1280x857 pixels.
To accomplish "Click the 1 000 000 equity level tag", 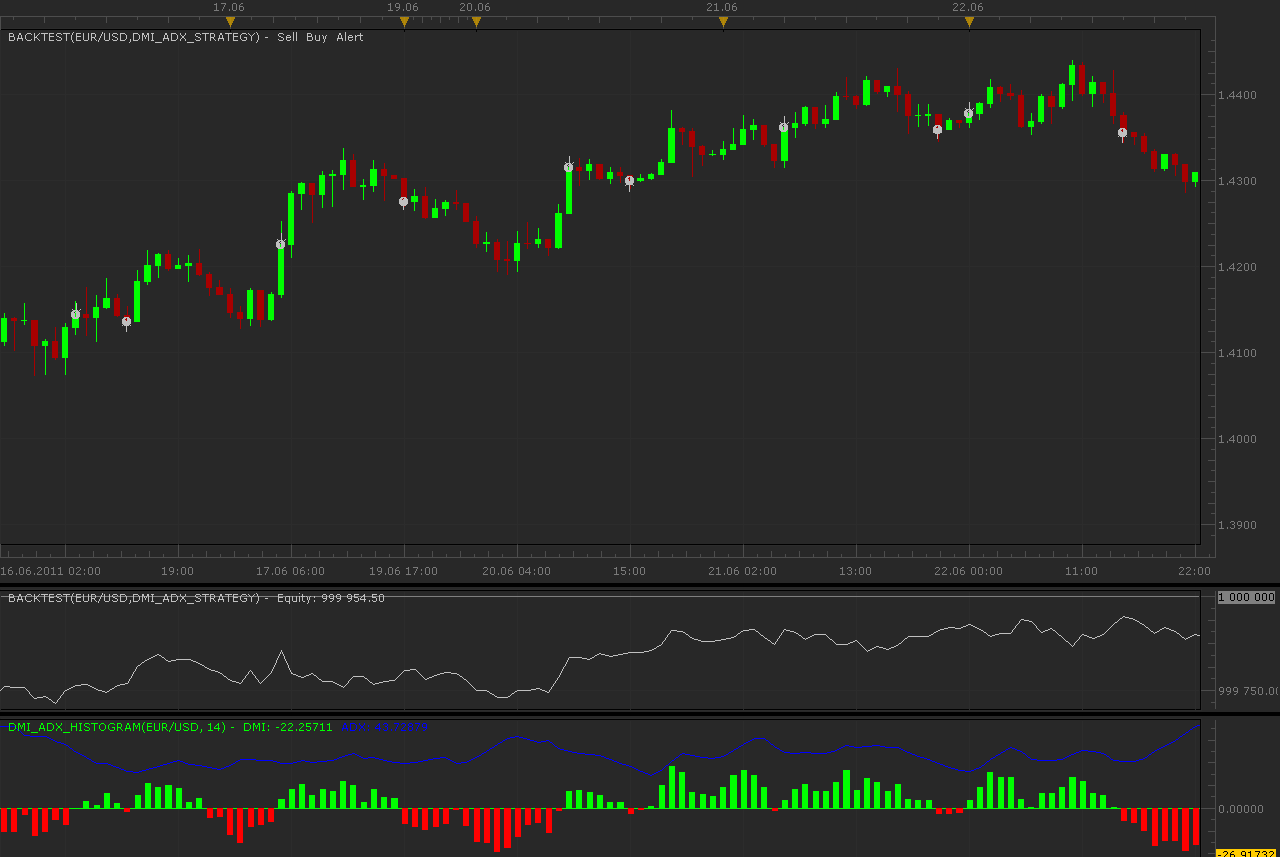I will pos(1246,597).
